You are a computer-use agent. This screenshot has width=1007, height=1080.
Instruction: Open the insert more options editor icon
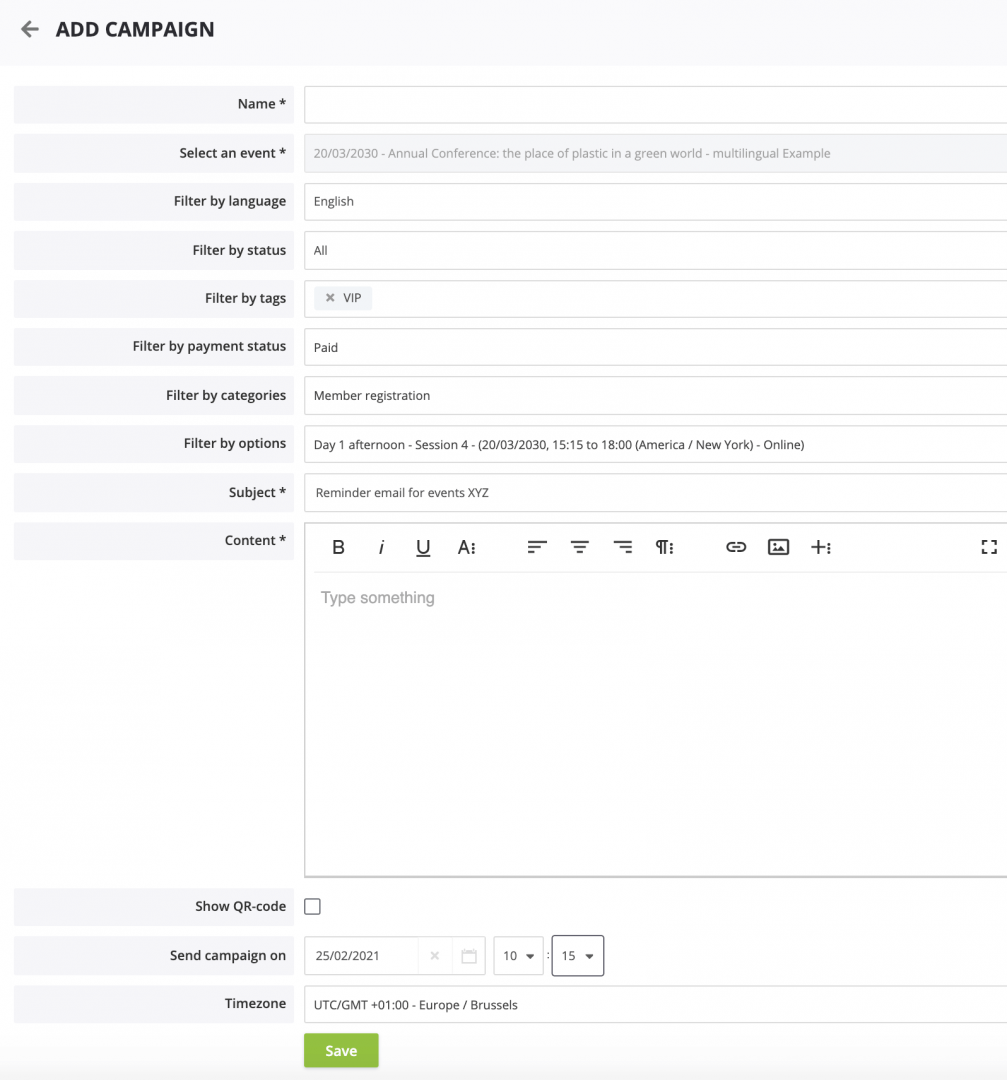point(821,547)
